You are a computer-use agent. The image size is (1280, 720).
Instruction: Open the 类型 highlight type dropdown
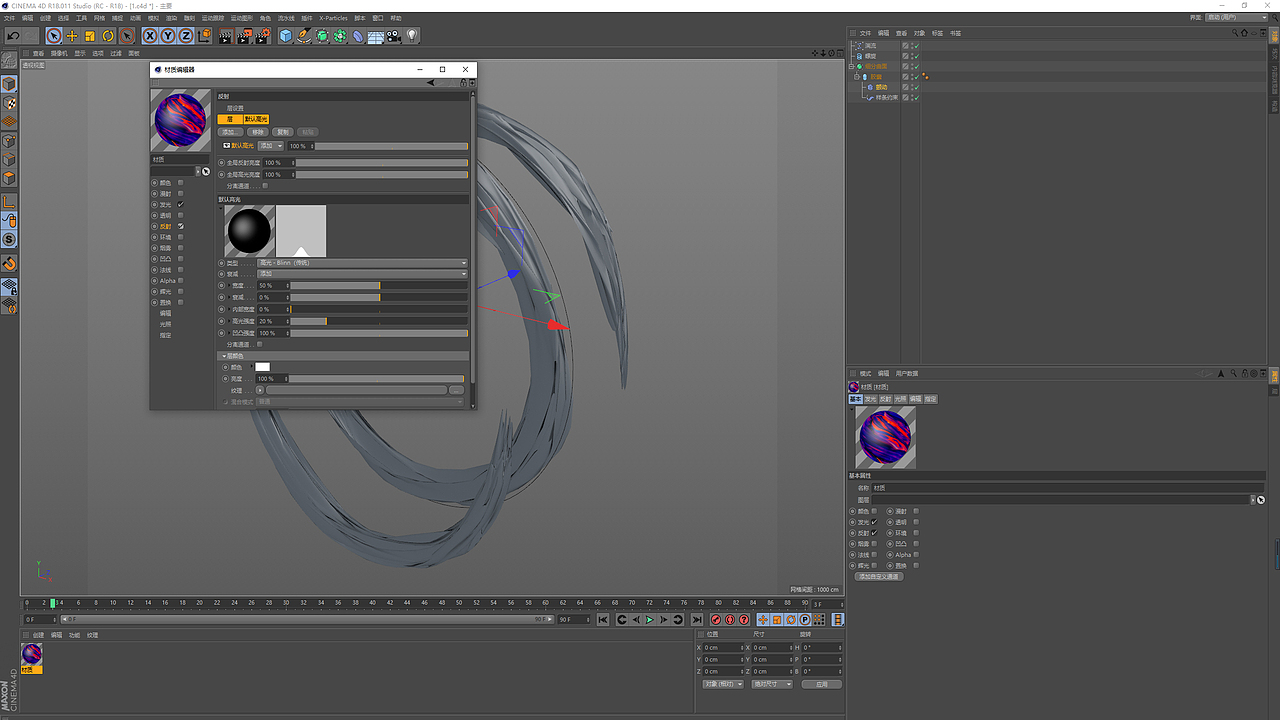coord(362,263)
